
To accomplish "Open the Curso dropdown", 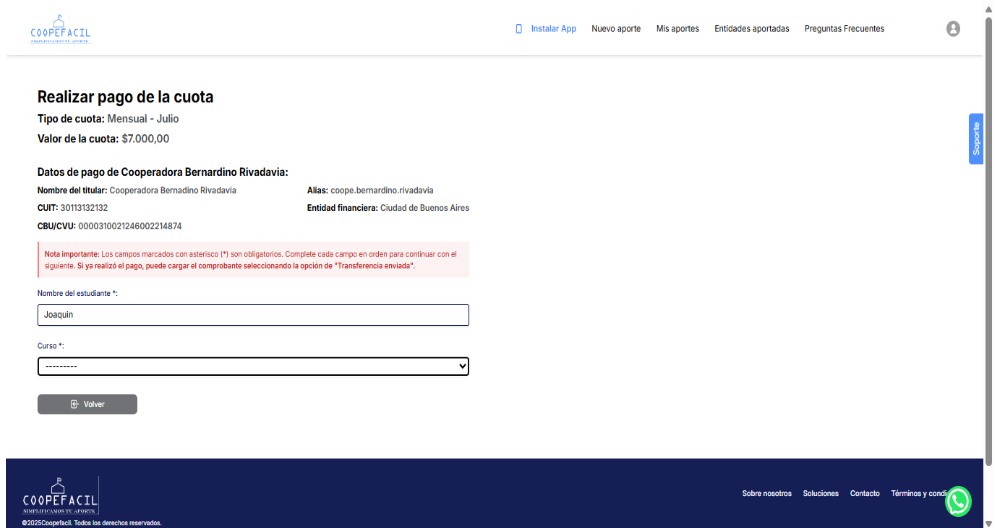I will point(252,366).
